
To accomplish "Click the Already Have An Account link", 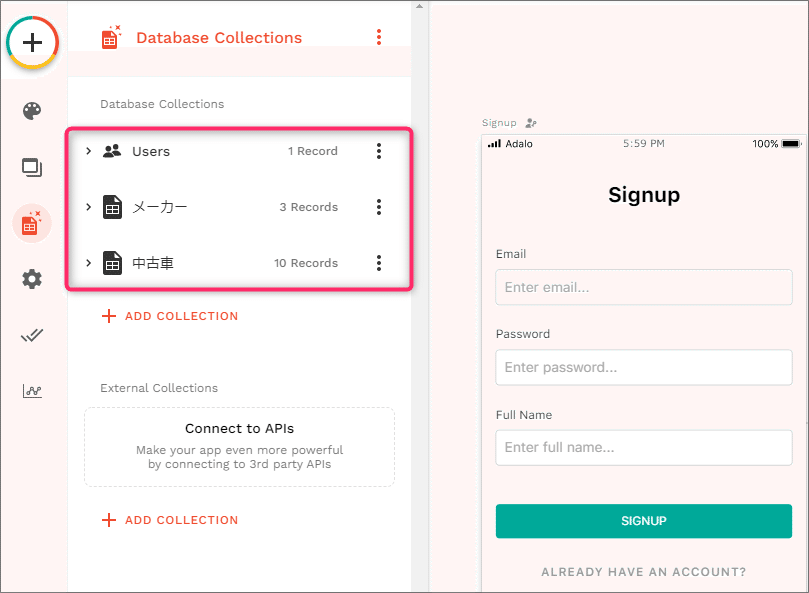I will pyautogui.click(x=643, y=572).
